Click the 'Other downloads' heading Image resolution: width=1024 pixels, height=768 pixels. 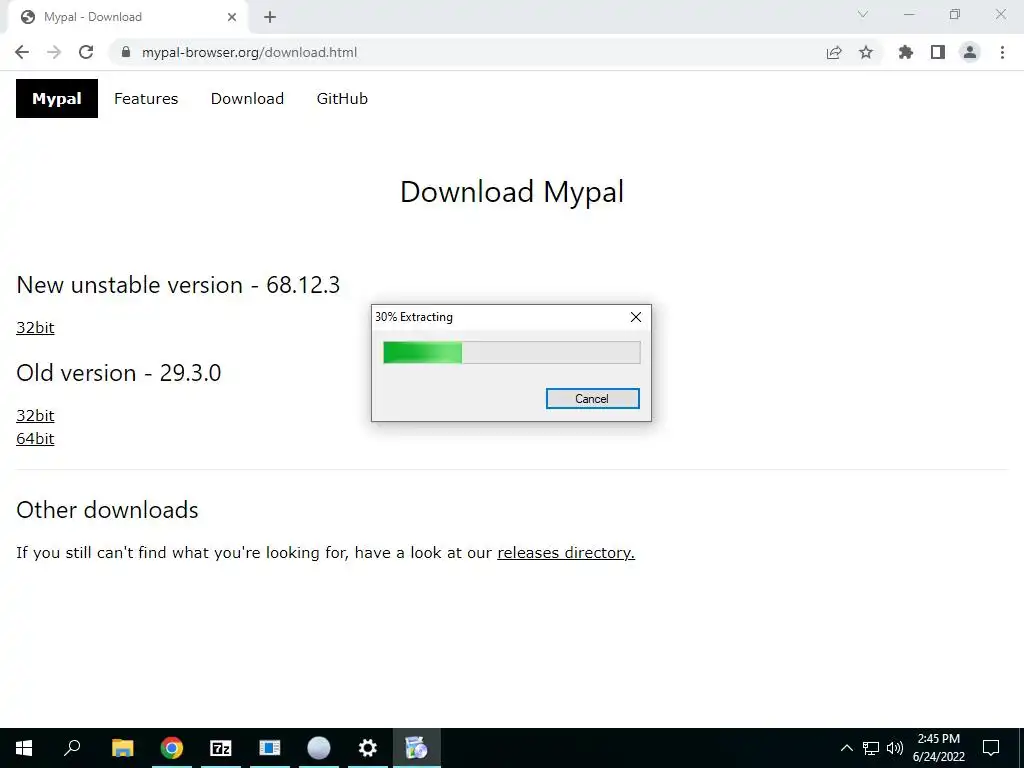click(x=107, y=510)
